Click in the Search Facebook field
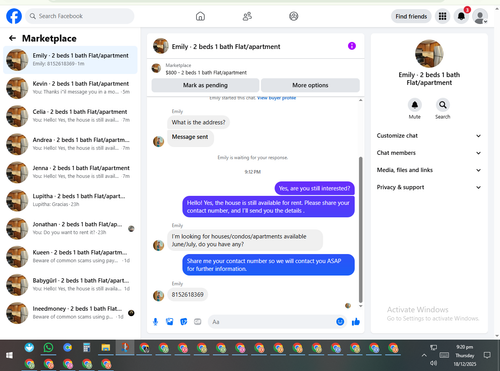500x371 pixels. (x=80, y=16)
